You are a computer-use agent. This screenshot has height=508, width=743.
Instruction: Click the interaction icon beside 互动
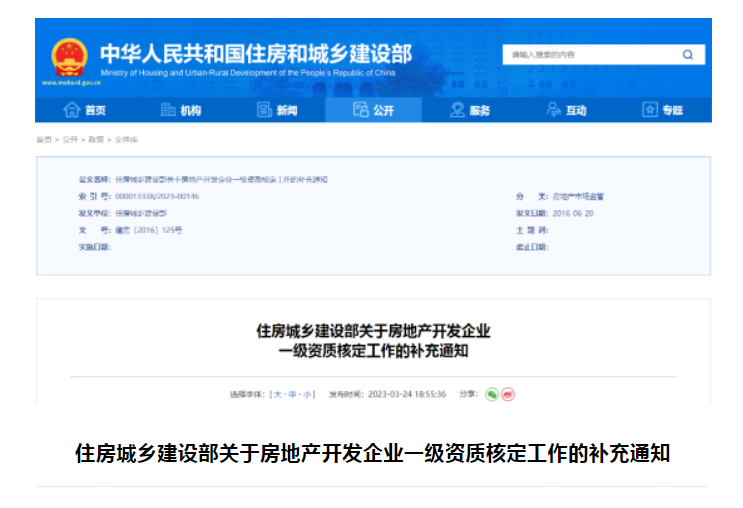(553, 109)
